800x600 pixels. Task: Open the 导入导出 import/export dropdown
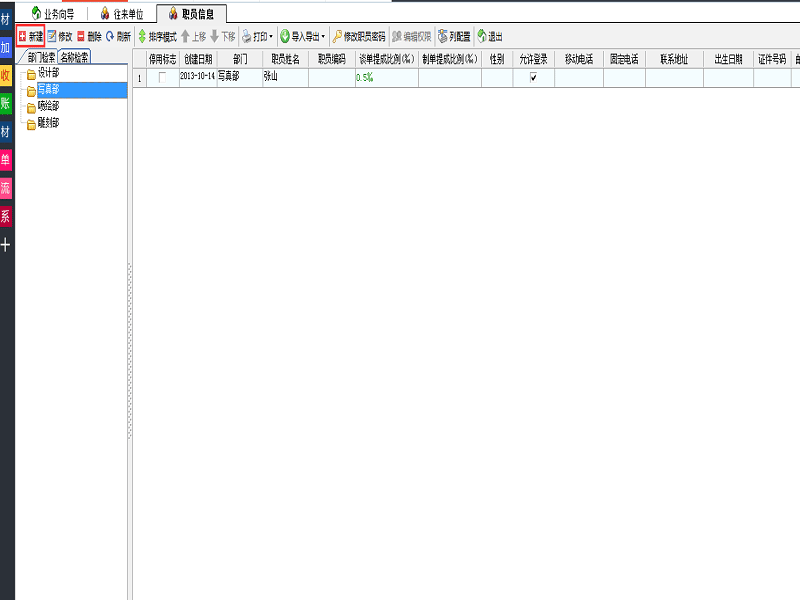302,36
